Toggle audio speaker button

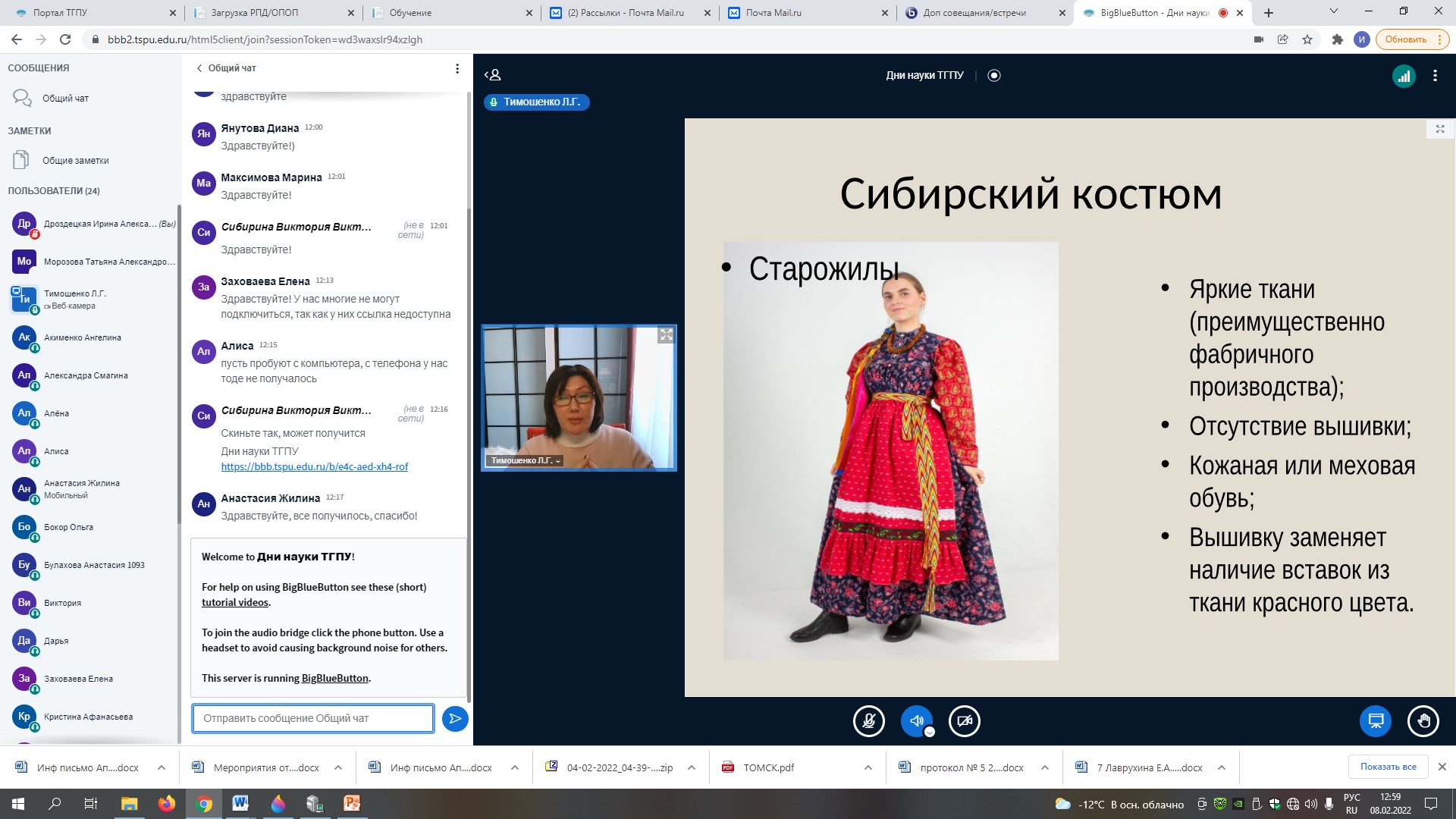coord(916,720)
